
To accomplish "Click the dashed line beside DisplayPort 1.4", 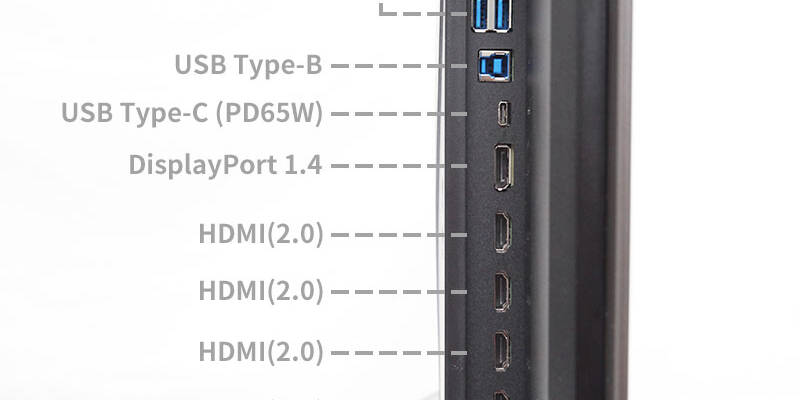I will coord(399,166).
